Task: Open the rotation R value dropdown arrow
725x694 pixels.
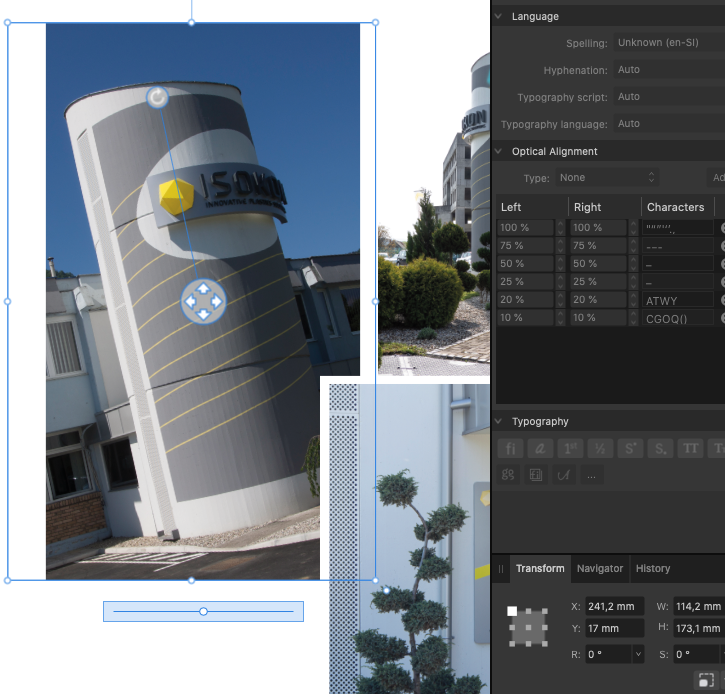Action: coord(639,654)
